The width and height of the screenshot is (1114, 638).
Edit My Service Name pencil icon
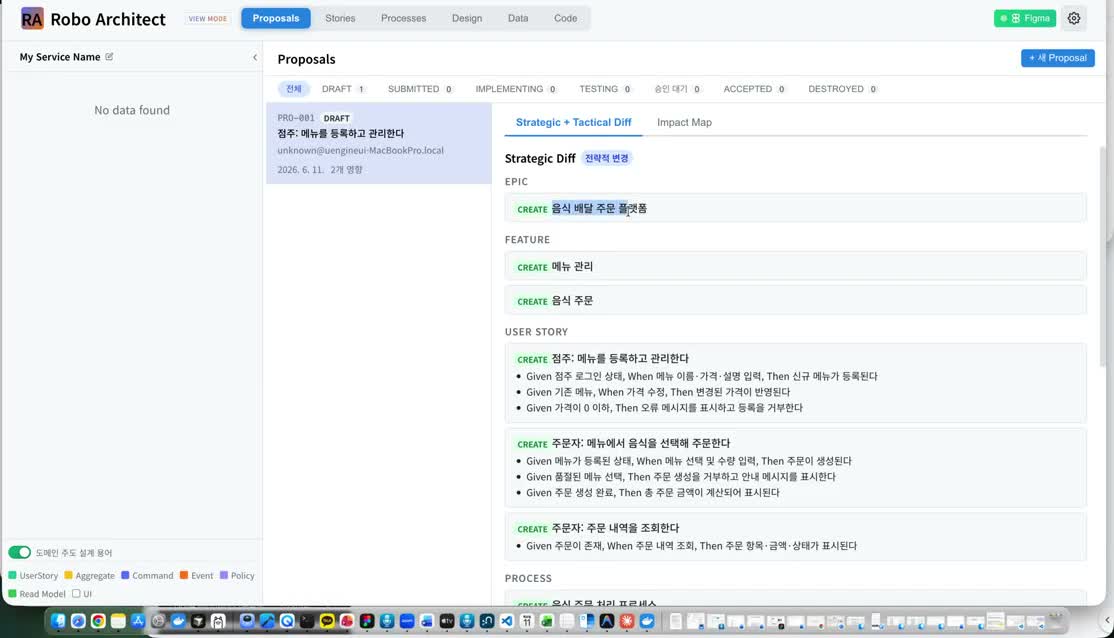[109, 57]
